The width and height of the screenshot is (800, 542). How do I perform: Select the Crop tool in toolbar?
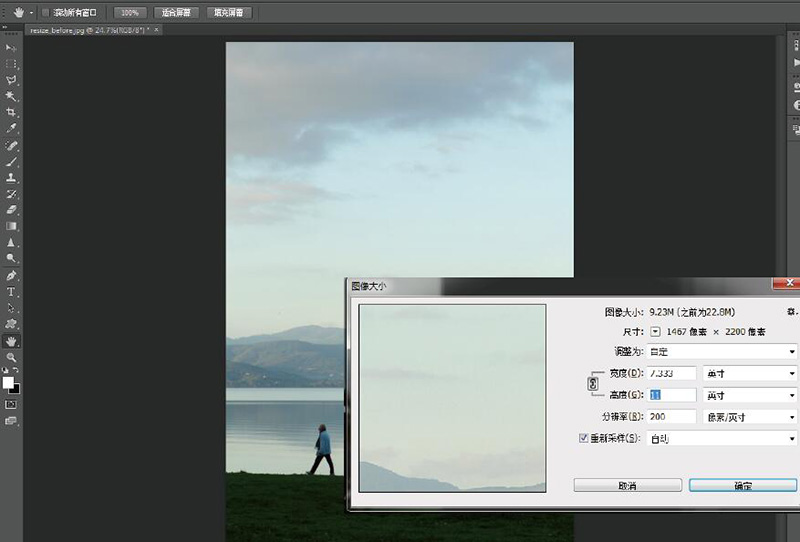(11, 112)
